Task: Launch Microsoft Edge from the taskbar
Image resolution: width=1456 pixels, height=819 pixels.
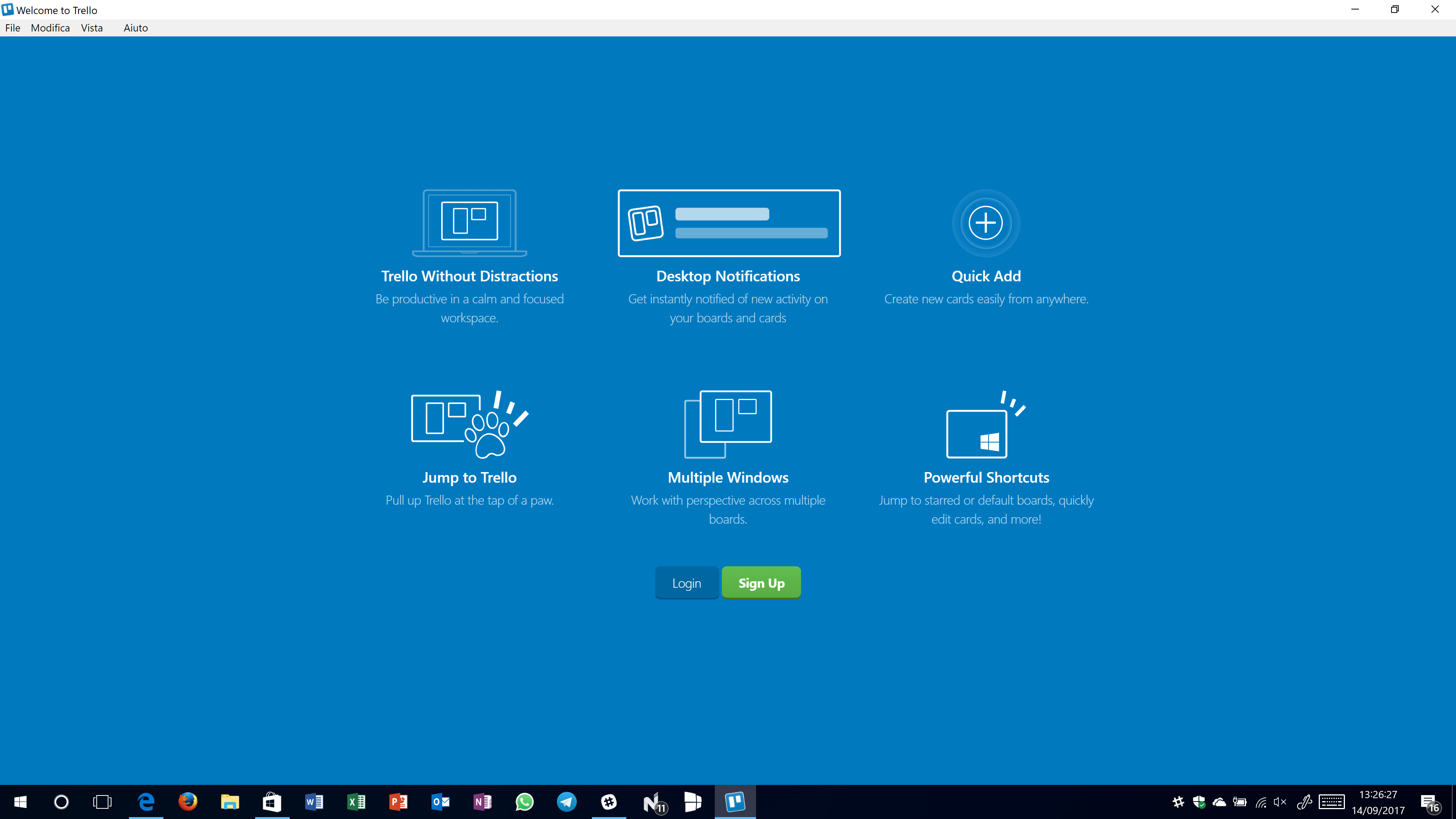Action: pos(146,802)
